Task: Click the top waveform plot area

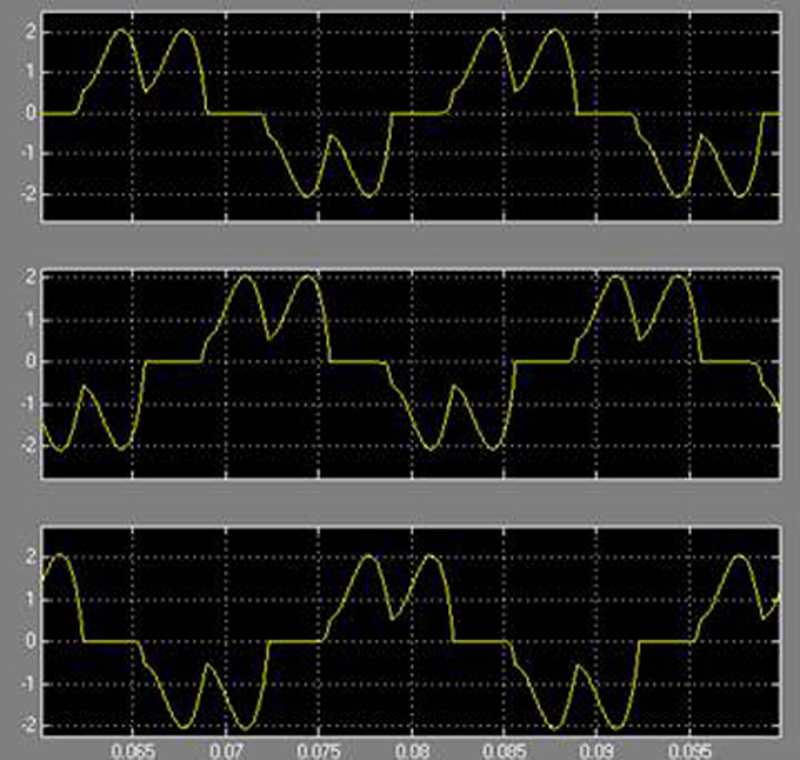Action: 410,115
